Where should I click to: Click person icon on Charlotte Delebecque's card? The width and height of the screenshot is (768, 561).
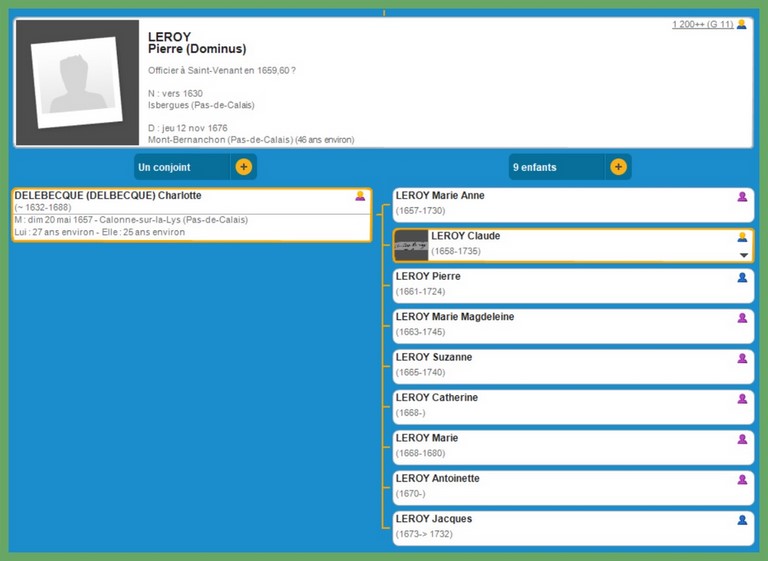tap(360, 197)
